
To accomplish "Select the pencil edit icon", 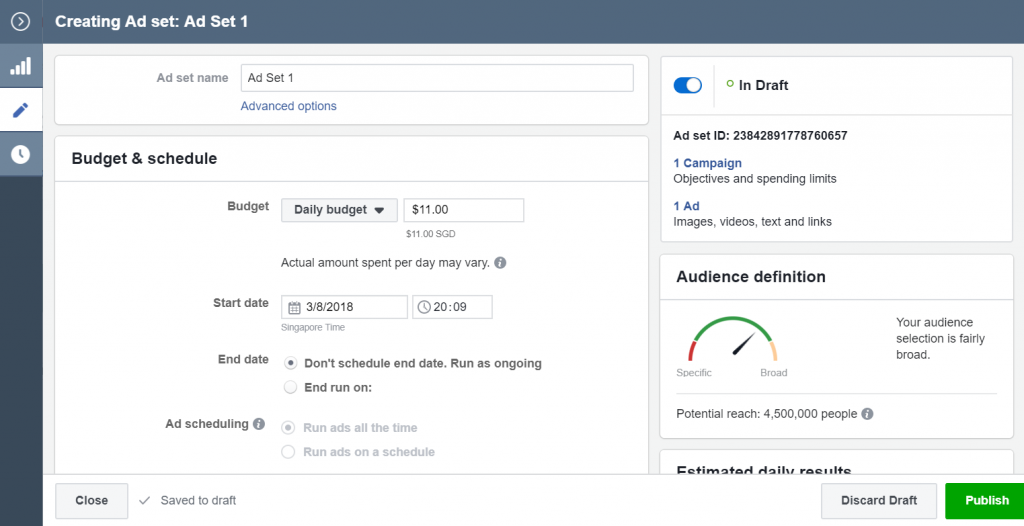I will pos(20,110).
